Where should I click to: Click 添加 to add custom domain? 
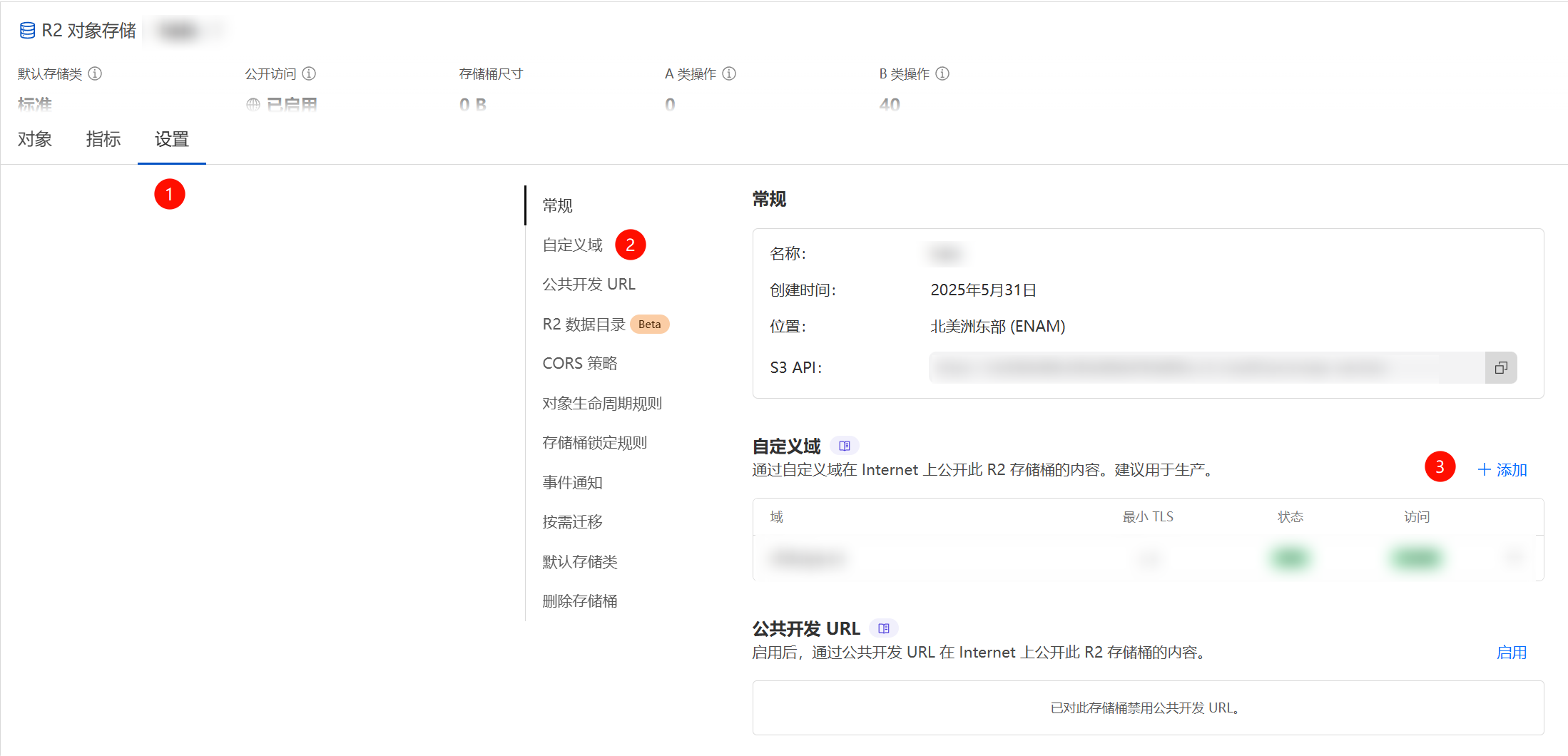click(1502, 470)
